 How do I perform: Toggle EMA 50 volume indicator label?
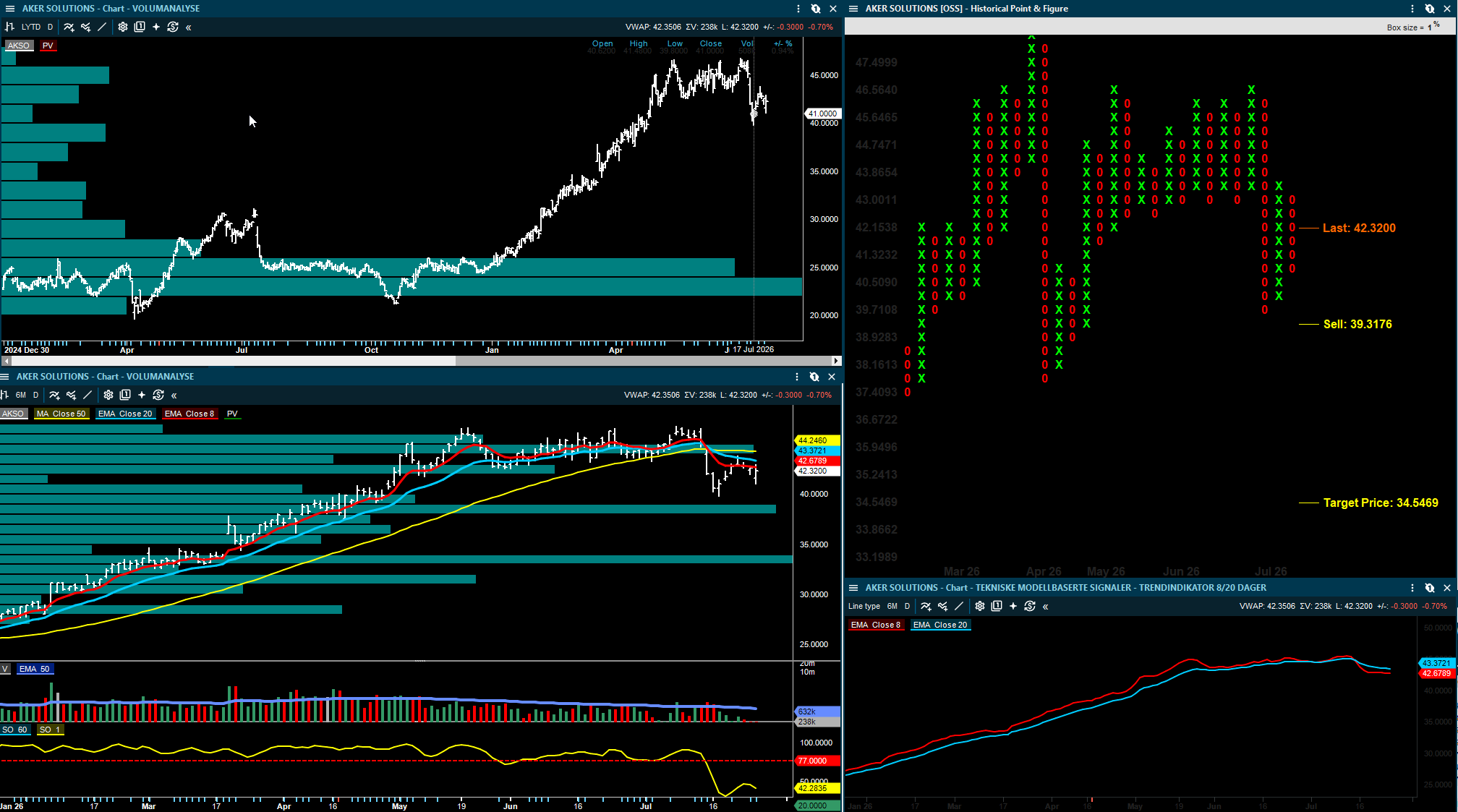[35, 669]
